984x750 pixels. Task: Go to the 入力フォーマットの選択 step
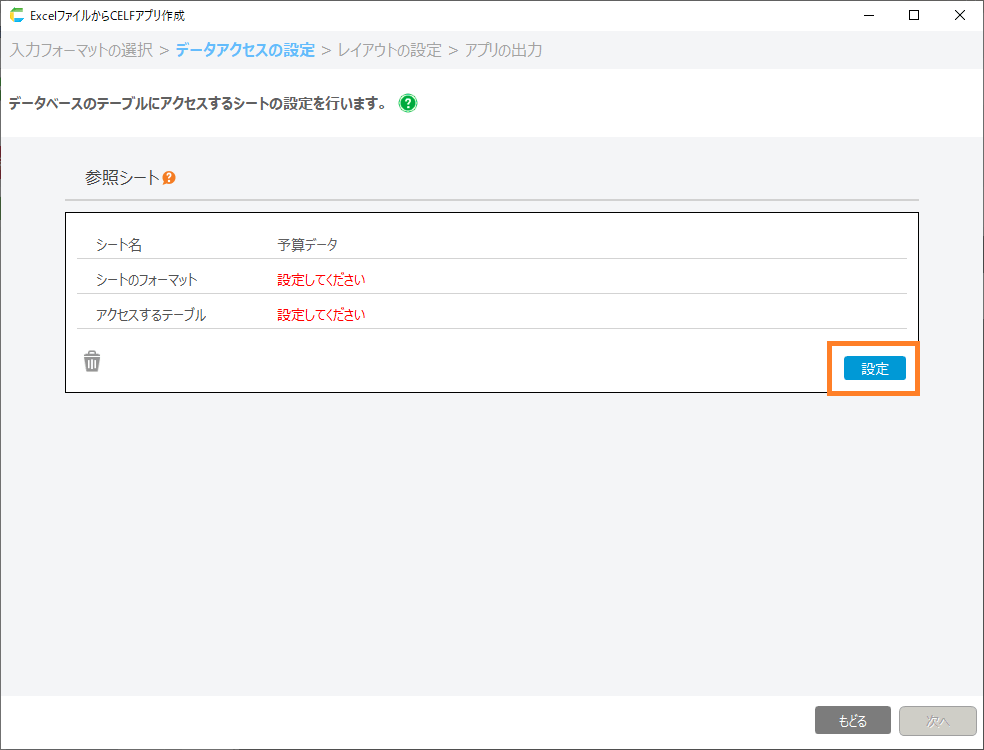[x=81, y=50]
